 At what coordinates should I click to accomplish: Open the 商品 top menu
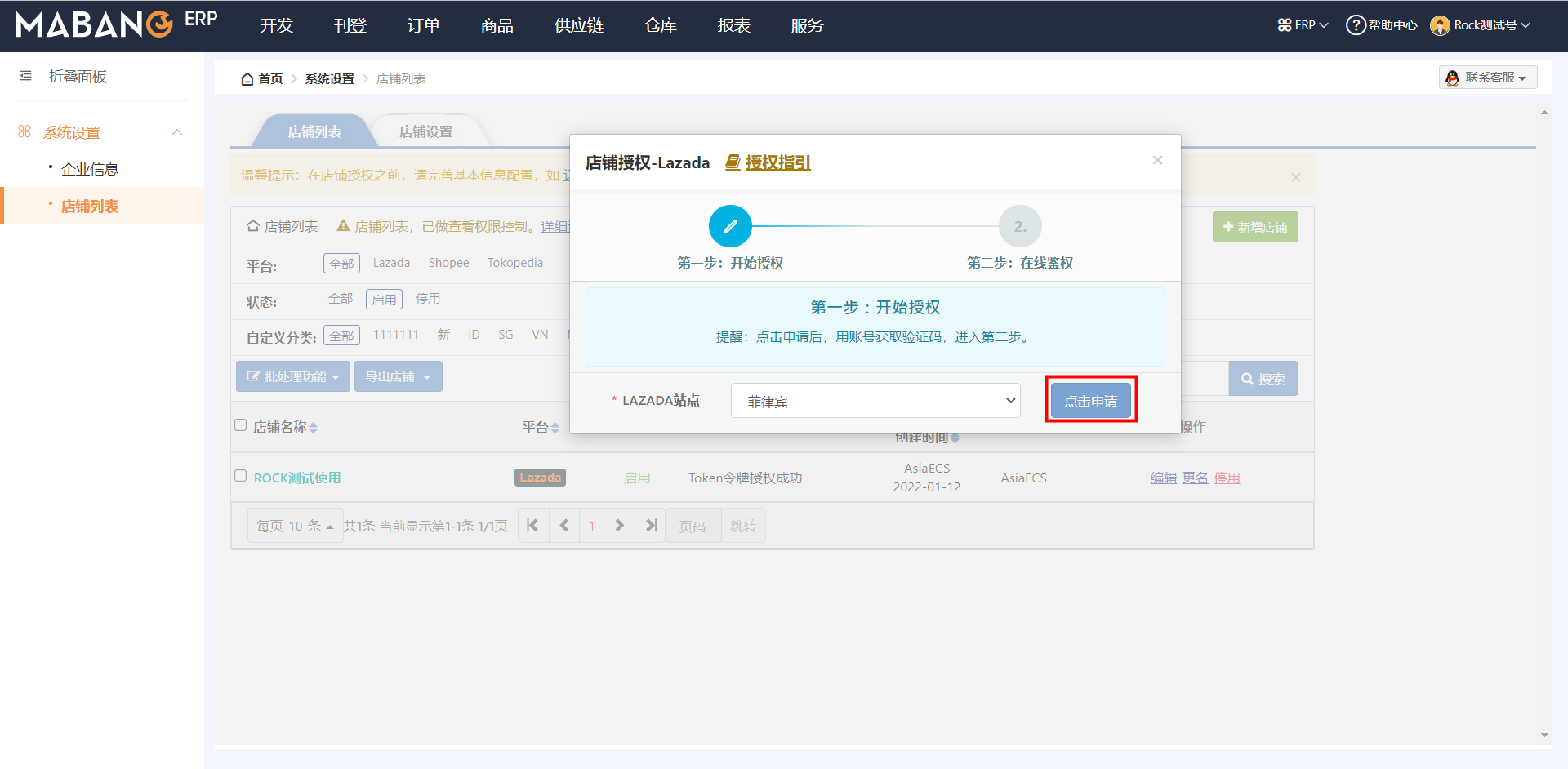click(x=497, y=25)
